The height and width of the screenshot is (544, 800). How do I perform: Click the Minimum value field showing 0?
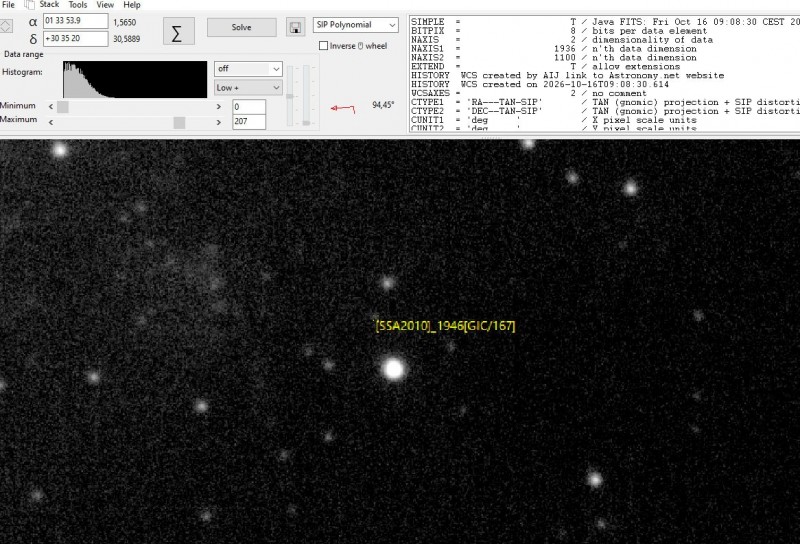249,107
